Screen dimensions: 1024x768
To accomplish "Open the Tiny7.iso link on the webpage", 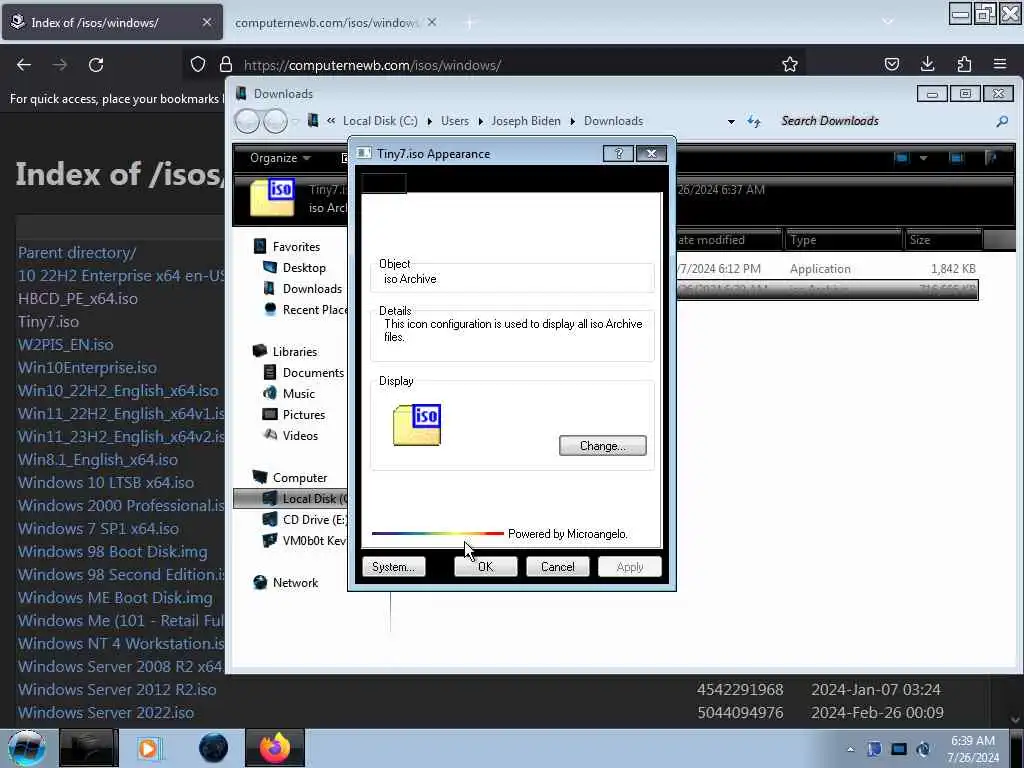I will (48, 321).
